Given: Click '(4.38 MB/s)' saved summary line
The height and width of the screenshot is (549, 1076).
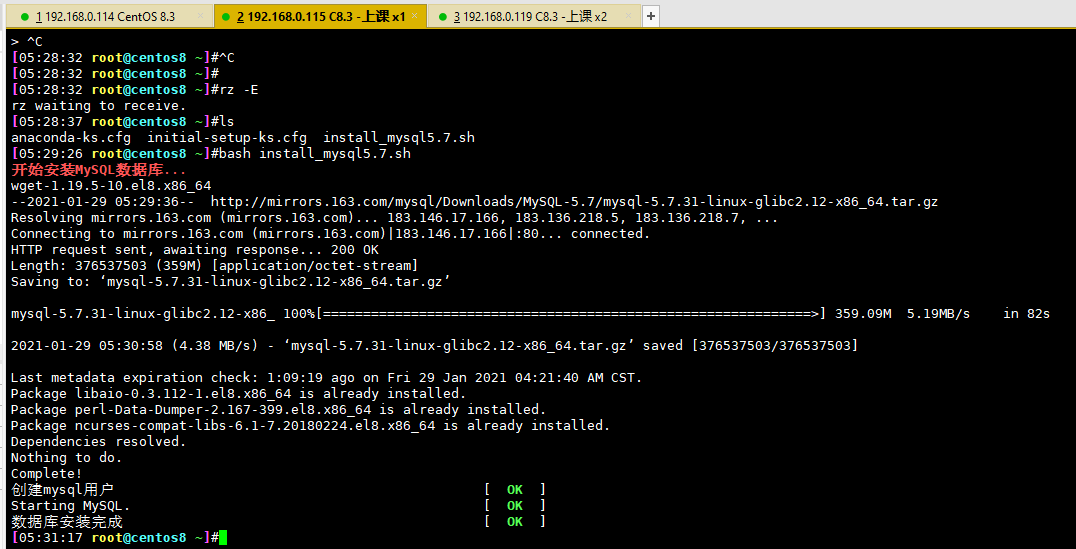Looking at the screenshot, I should [x=434, y=345].
